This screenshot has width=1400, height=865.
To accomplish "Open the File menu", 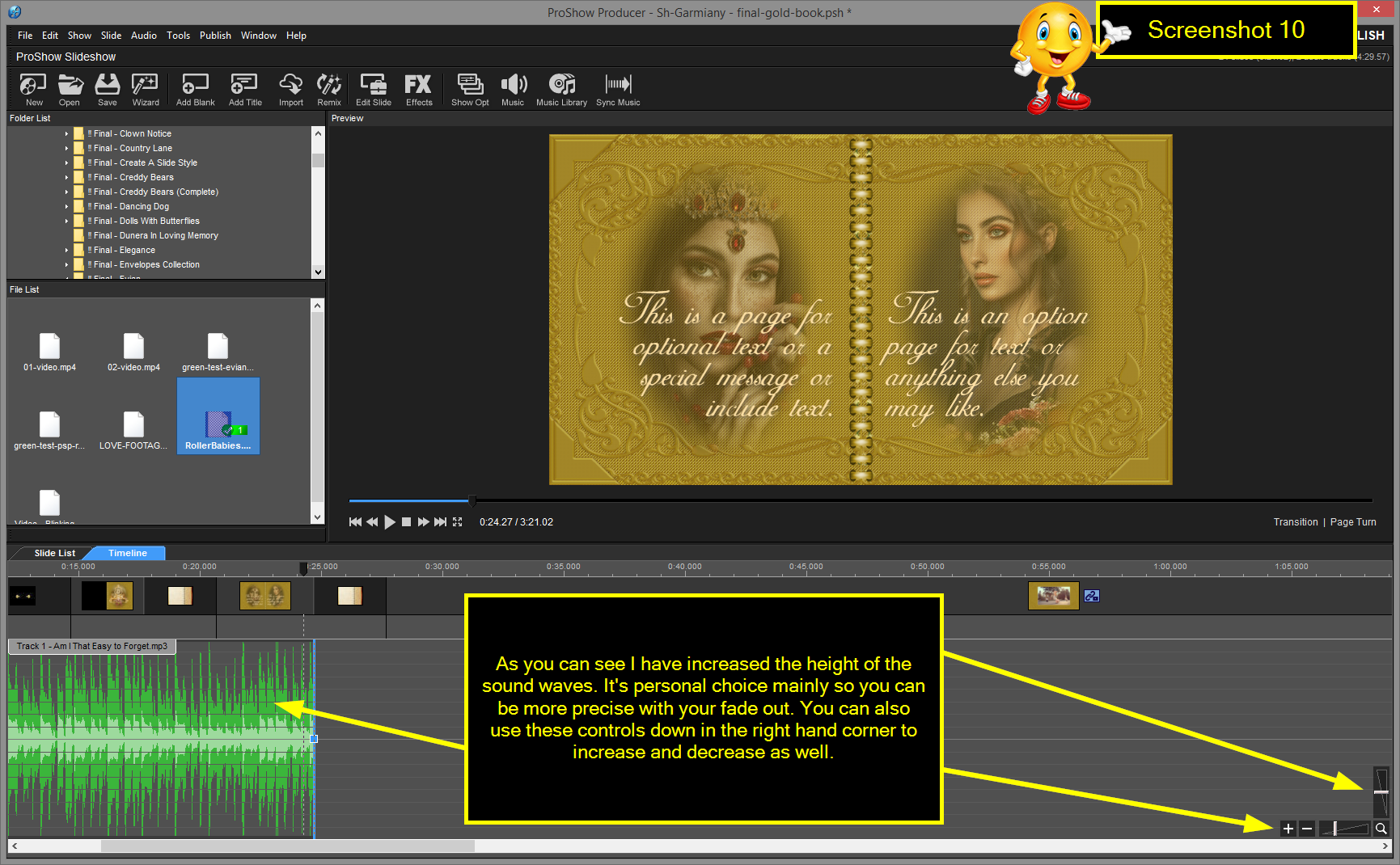I will tap(25, 36).
